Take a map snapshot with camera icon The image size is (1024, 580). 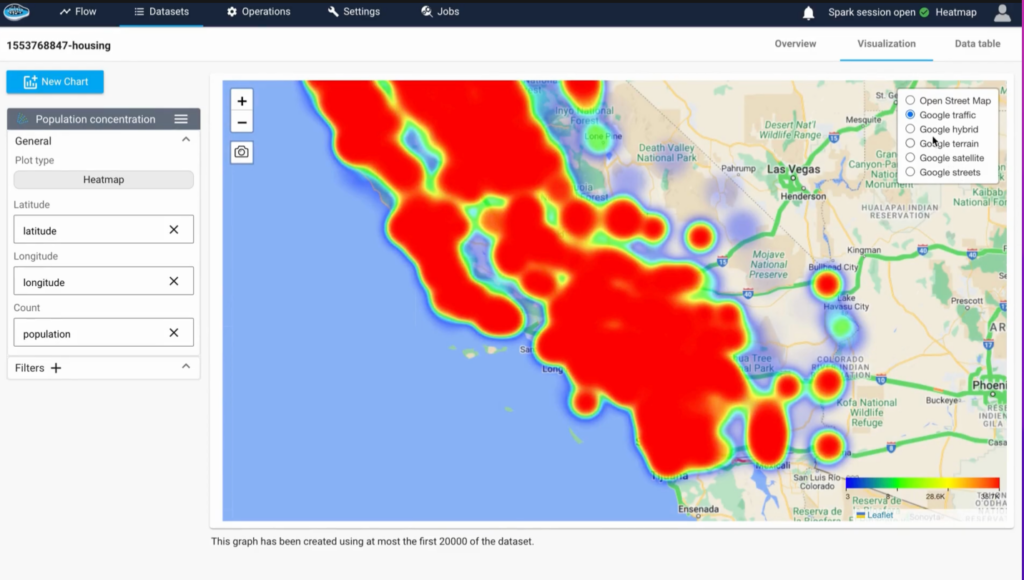242,152
